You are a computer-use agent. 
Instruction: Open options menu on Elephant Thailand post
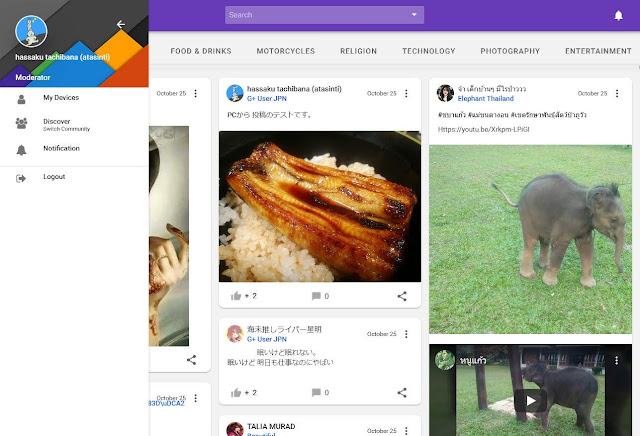pos(617,93)
